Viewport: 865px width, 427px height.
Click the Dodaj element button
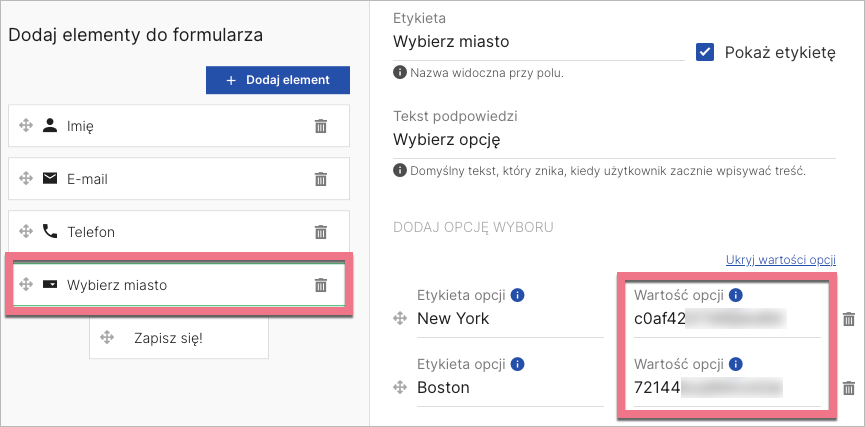pos(277,80)
